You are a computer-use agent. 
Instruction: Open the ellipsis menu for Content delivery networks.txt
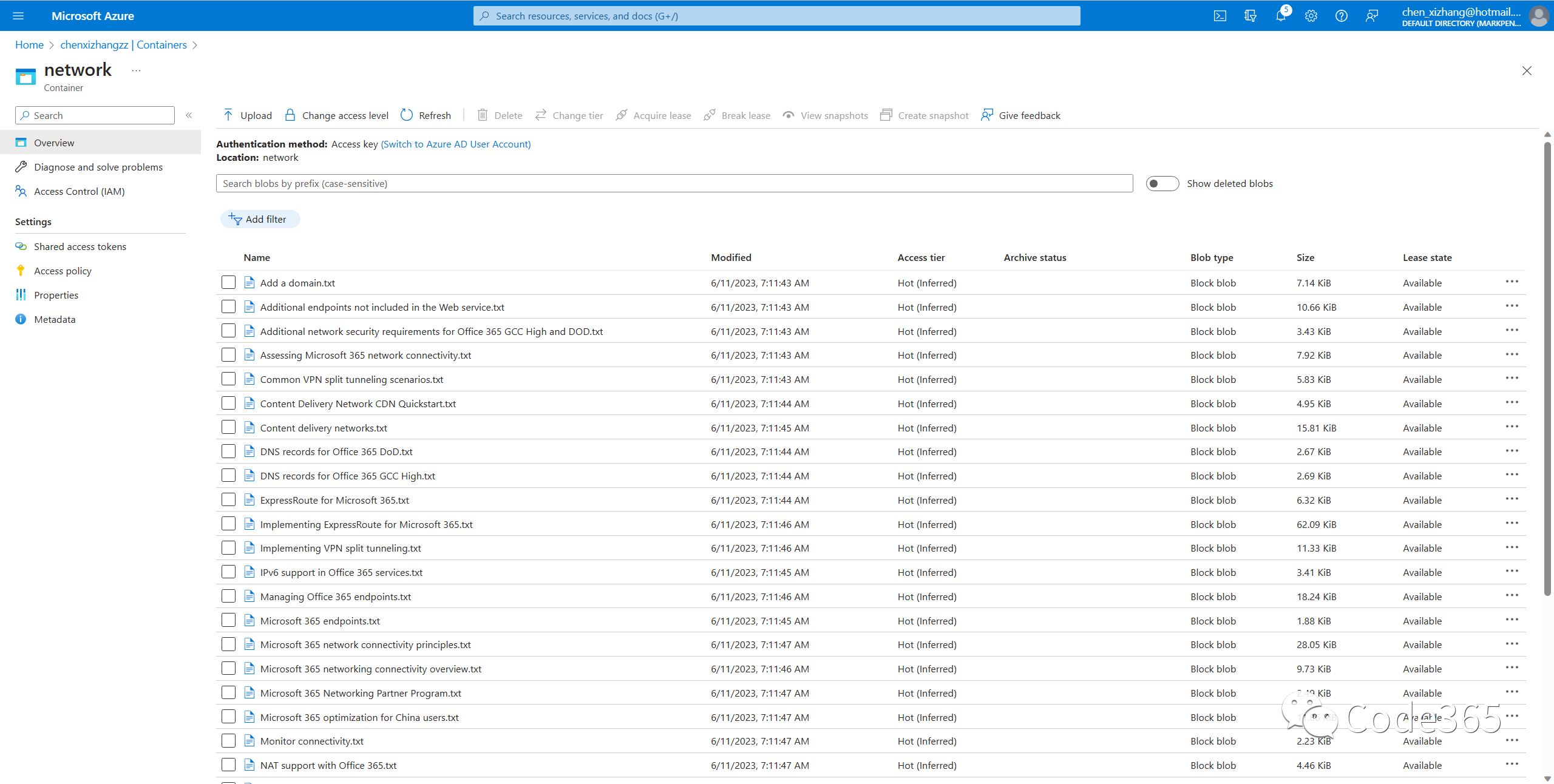(1512, 427)
